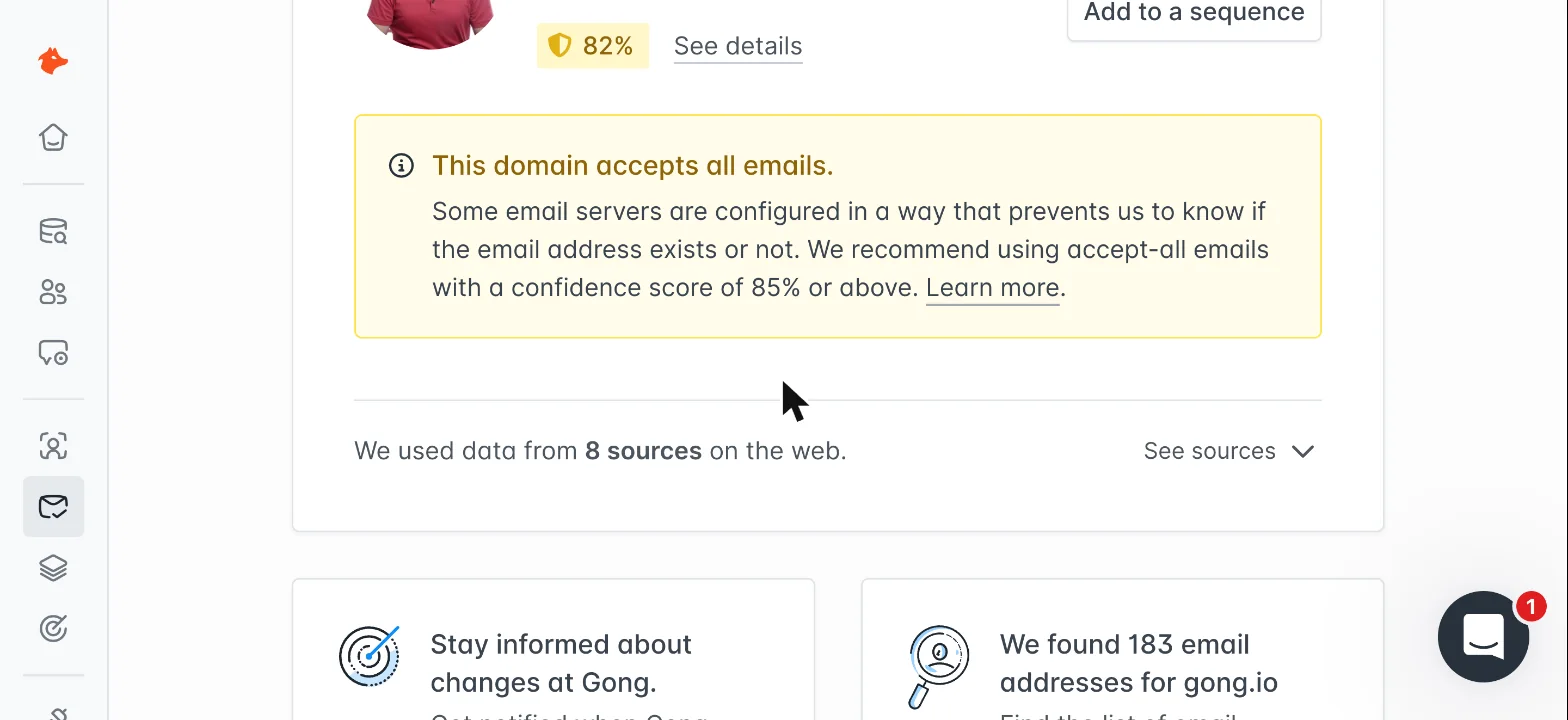Open the Home icon in sidebar
Screen dimensions: 1568x720
53,137
